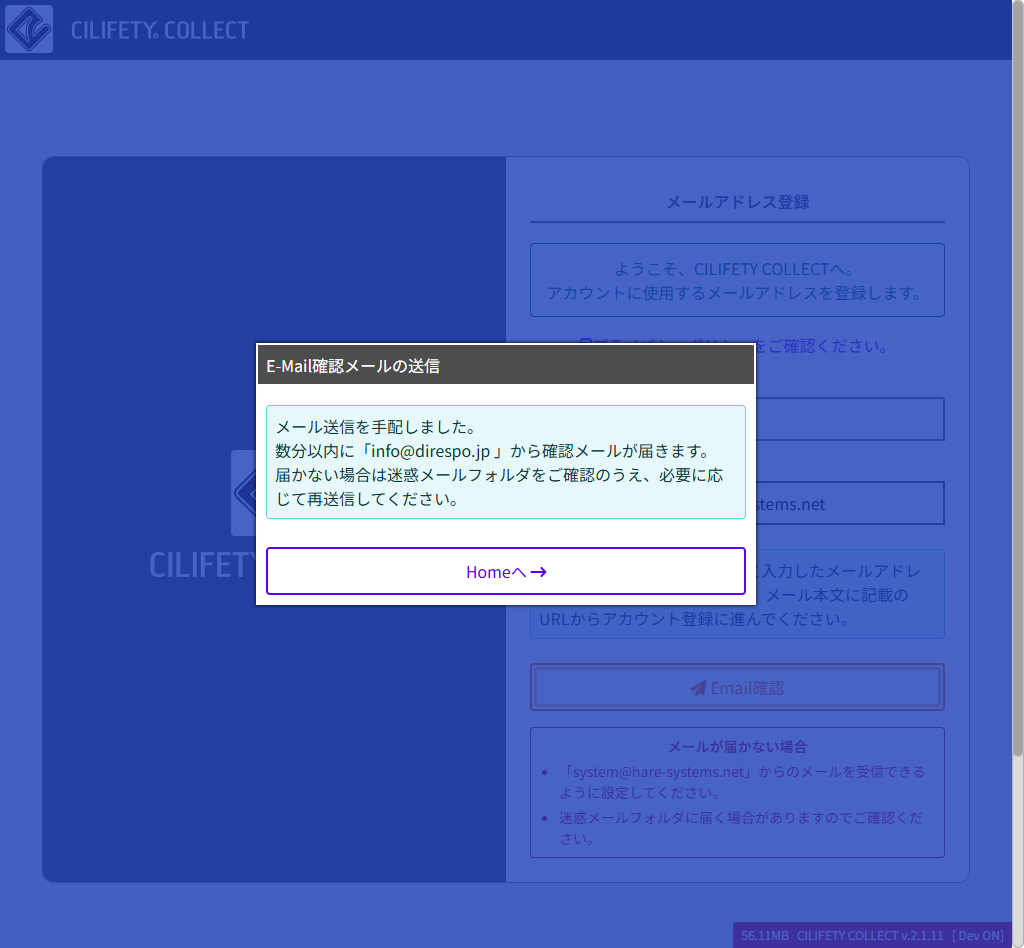
Task: Click the CILIFETY COLLECT header title
Action: tap(160, 30)
